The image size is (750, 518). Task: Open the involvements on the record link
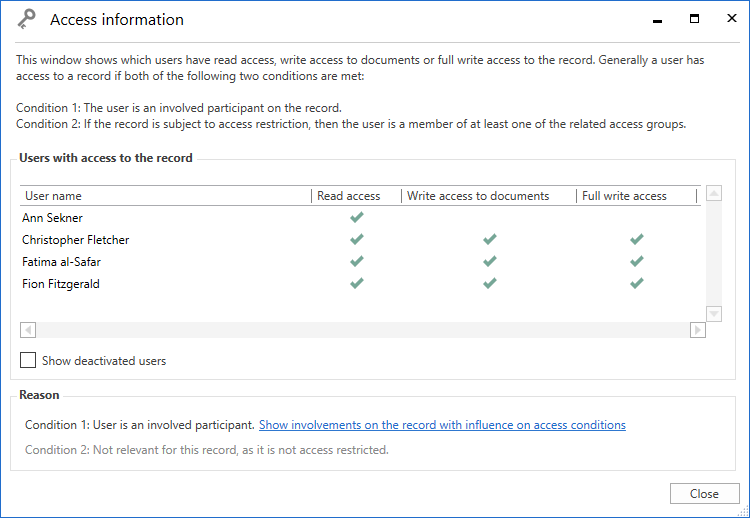click(442, 425)
